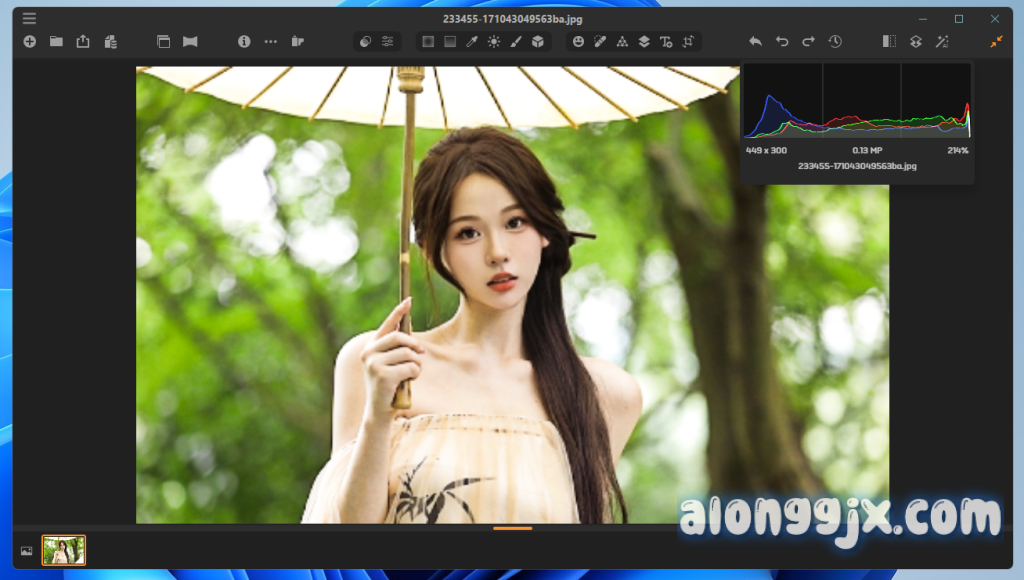Open the hamburger main menu
Viewport: 1024px width, 580px height.
pos(29,18)
